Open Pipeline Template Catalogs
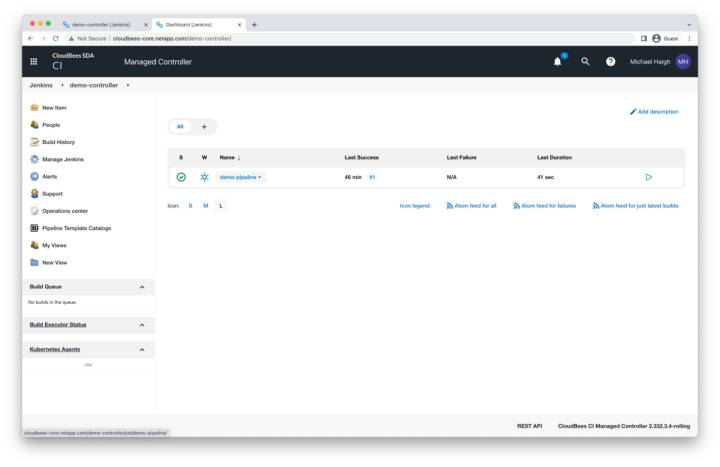The width and height of the screenshot is (720, 467). pos(76,228)
